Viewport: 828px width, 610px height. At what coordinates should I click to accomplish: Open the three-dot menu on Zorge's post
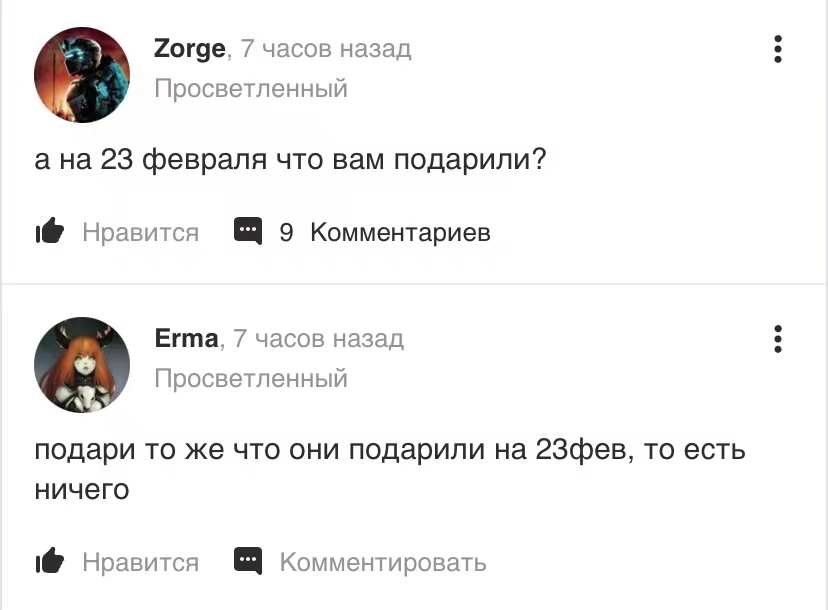click(777, 49)
